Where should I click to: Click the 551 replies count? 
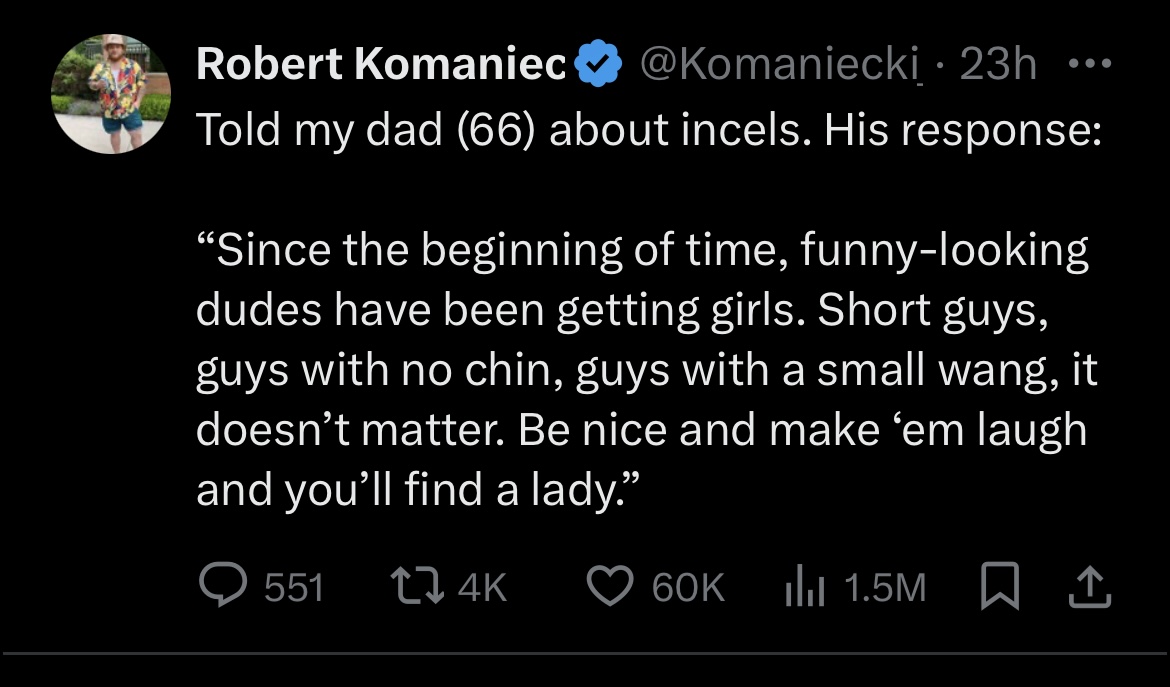point(294,588)
